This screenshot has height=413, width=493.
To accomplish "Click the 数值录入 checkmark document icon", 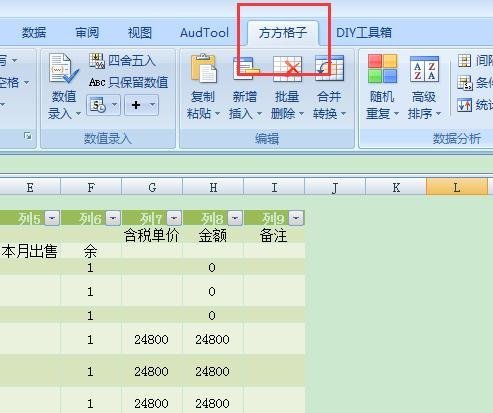I will (64, 68).
